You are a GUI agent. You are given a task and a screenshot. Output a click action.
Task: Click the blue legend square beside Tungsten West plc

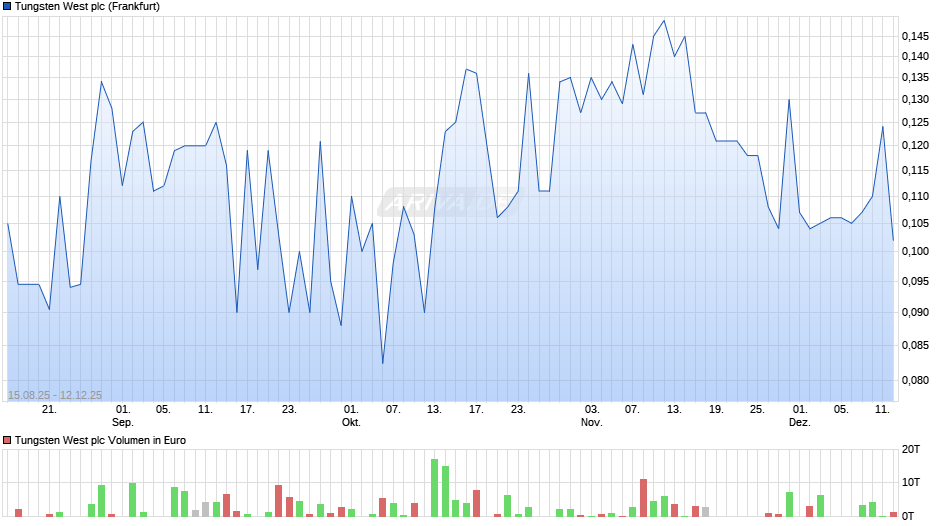pyautogui.click(x=7, y=7)
